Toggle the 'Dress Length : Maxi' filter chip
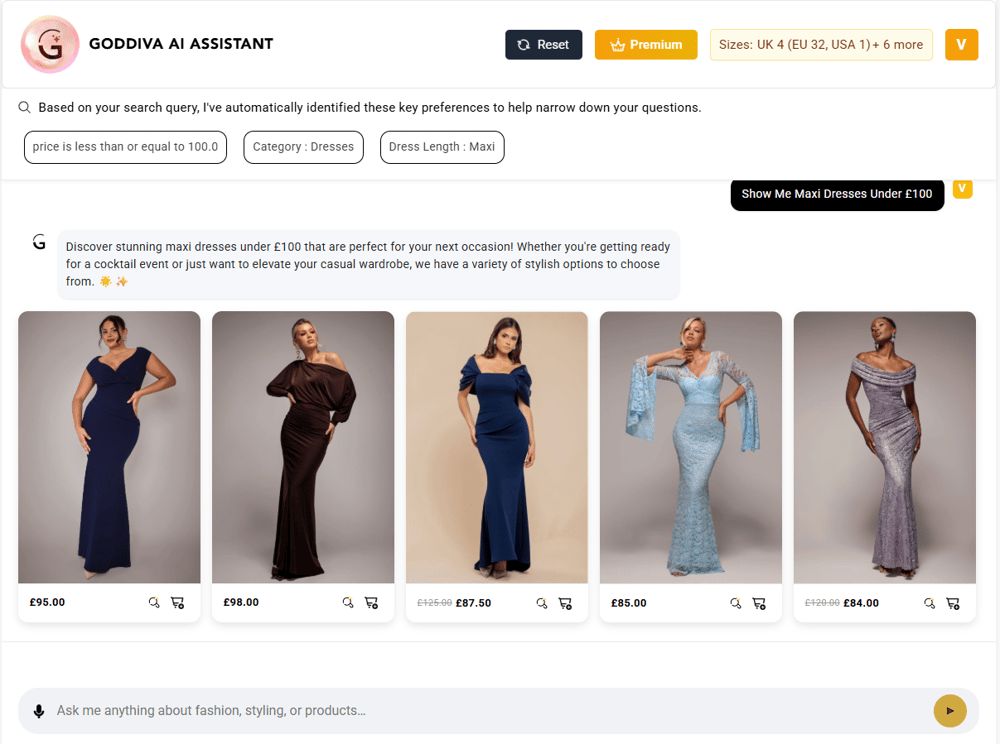The height and width of the screenshot is (744, 1000). (x=442, y=147)
